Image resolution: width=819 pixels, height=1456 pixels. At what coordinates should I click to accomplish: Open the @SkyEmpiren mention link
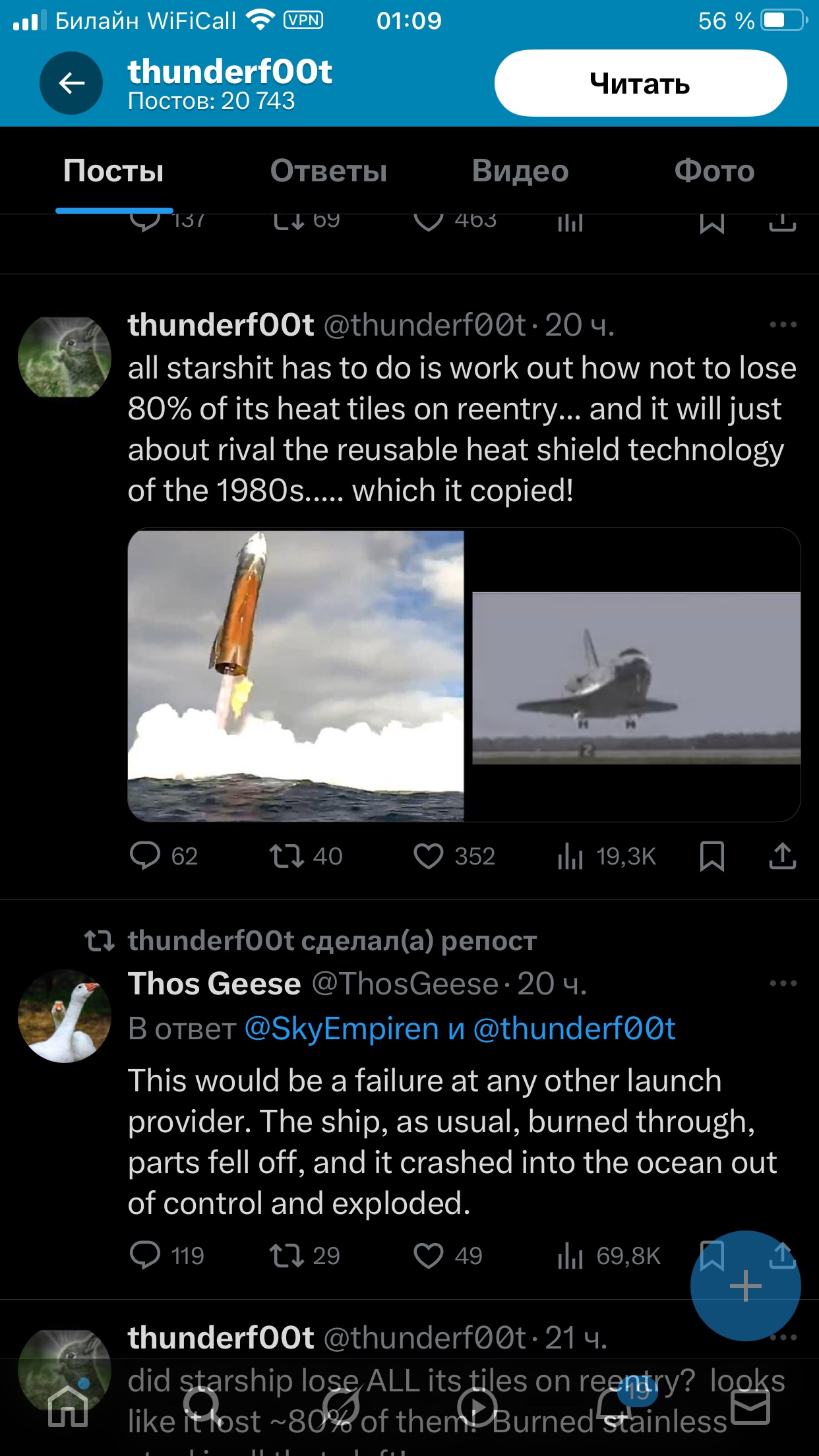(342, 1029)
